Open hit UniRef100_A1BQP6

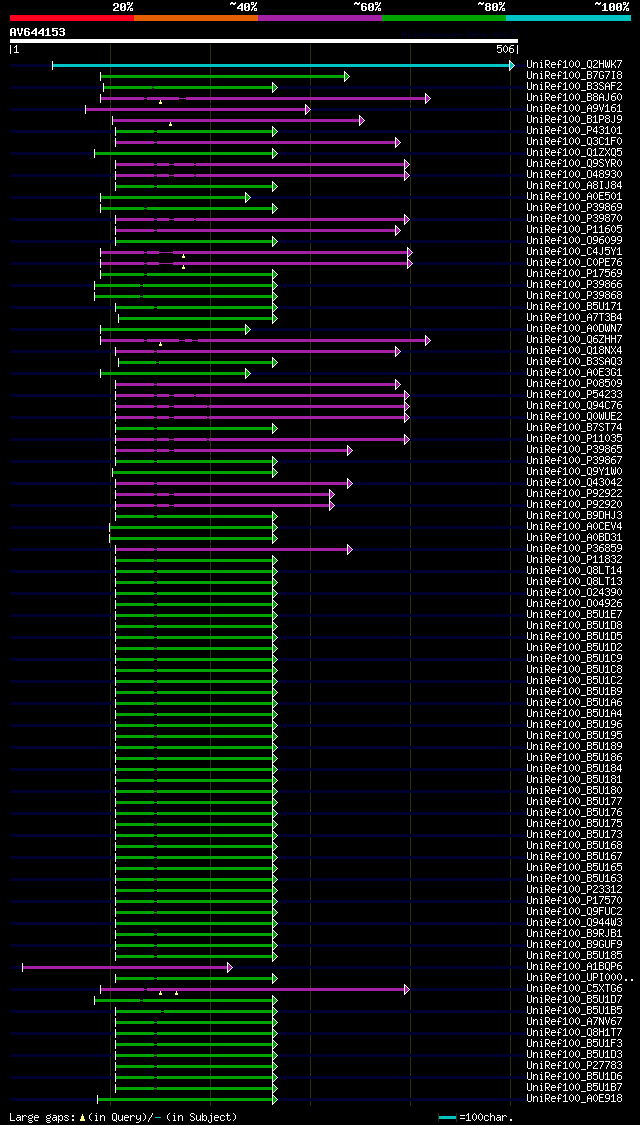pos(574,966)
